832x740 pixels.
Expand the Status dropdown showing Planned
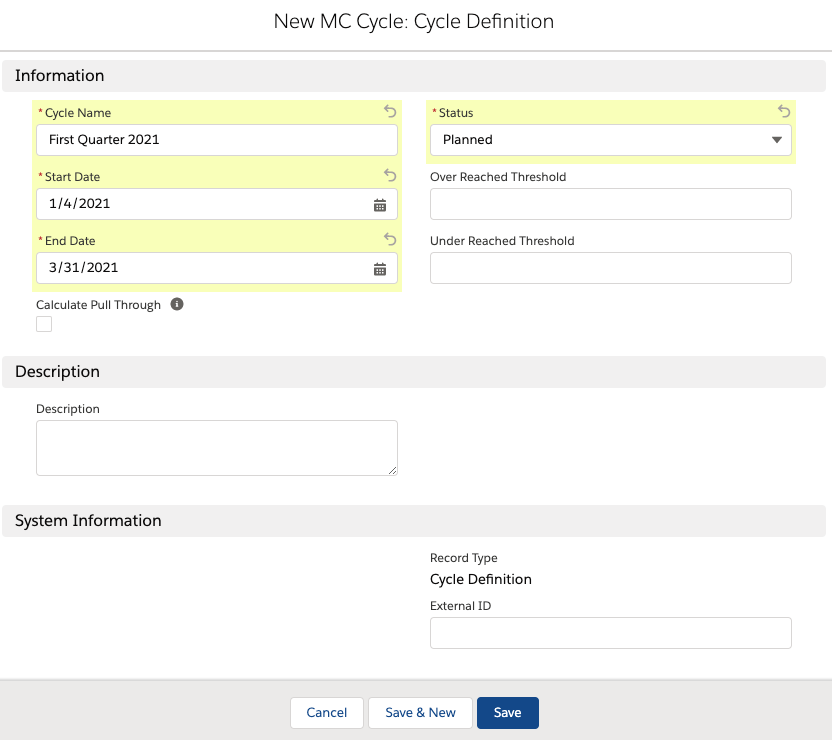pos(610,140)
